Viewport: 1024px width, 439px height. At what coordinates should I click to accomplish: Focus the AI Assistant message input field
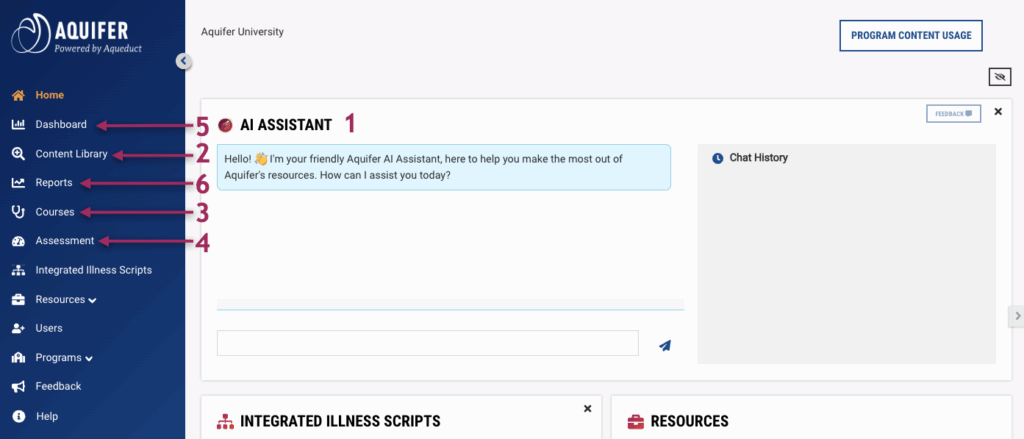tap(427, 343)
